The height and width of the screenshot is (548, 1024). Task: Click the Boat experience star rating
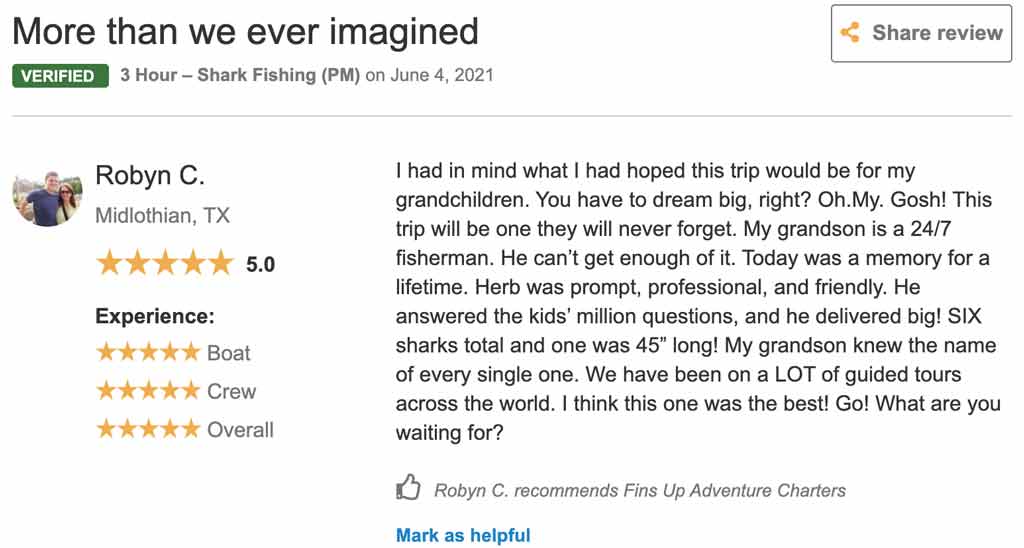coord(148,353)
